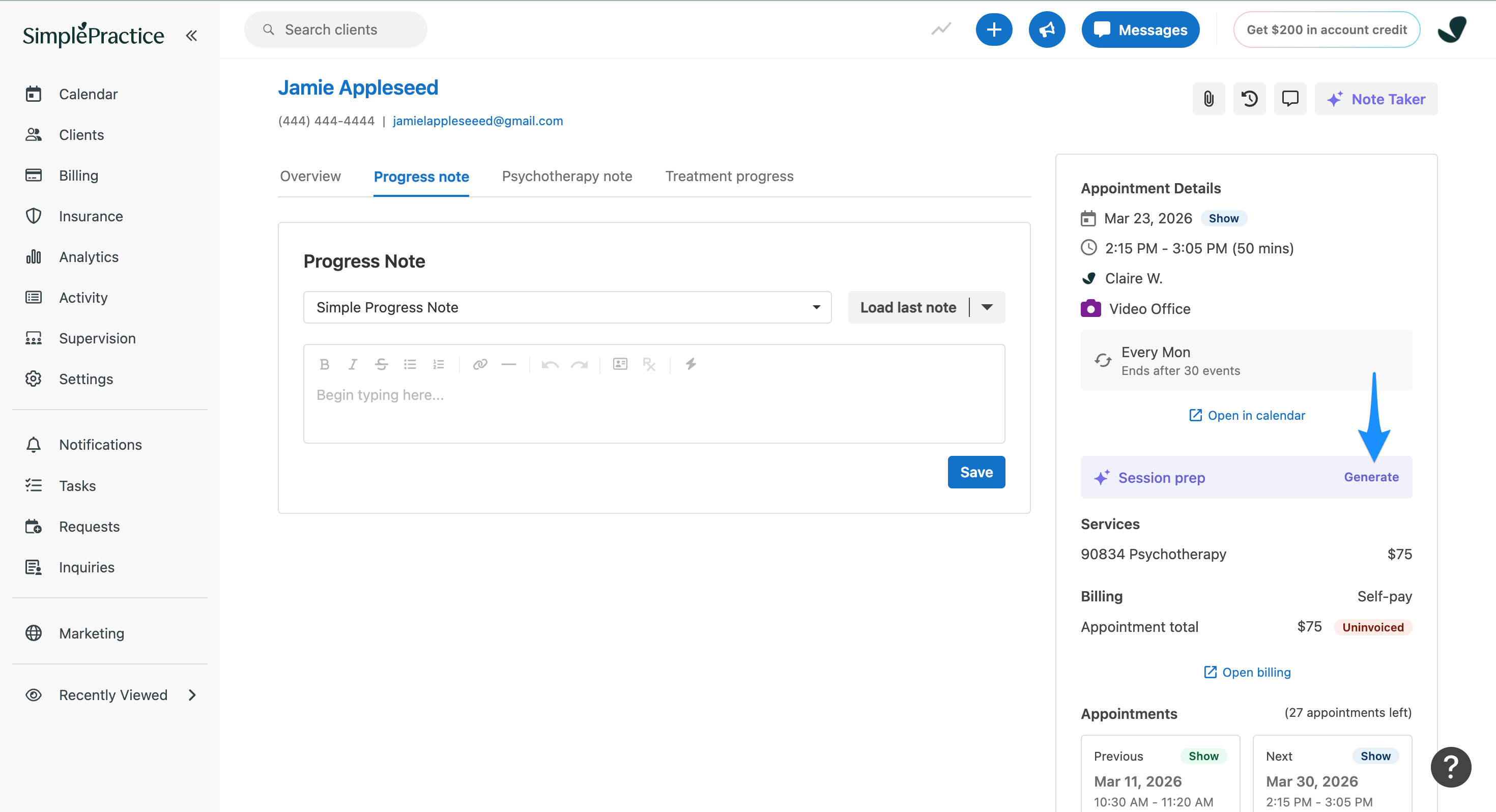Click the megaphone announcements icon
Image resolution: width=1496 pixels, height=812 pixels.
(1047, 30)
